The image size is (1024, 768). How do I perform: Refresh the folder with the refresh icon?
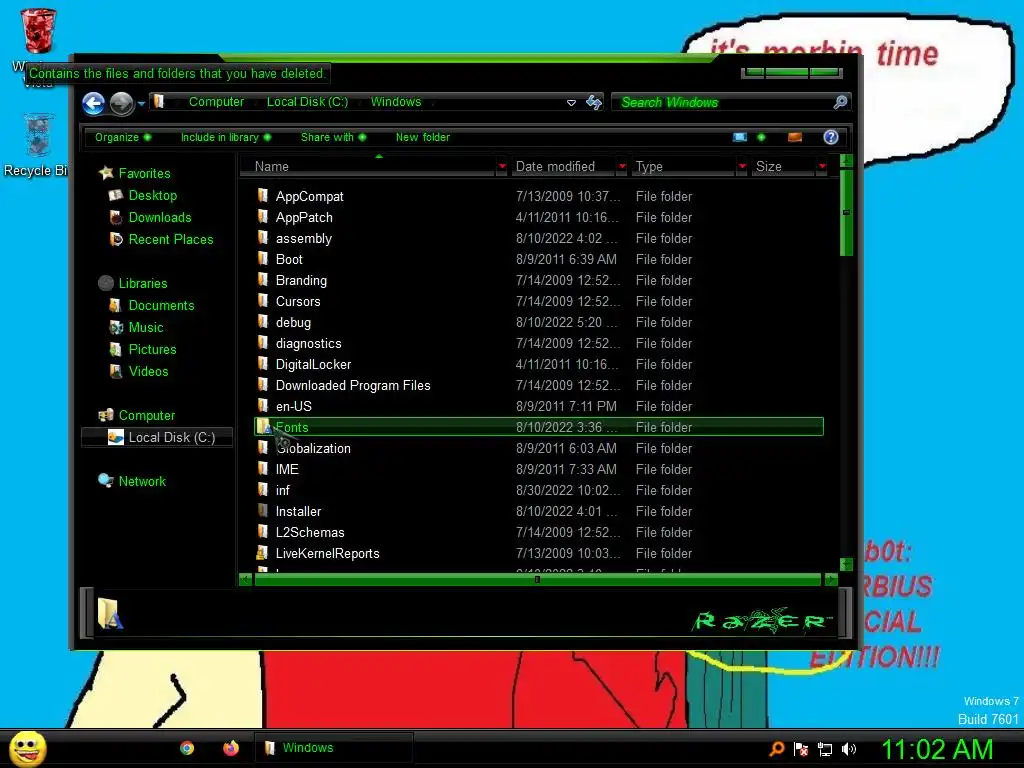pyautogui.click(x=594, y=103)
